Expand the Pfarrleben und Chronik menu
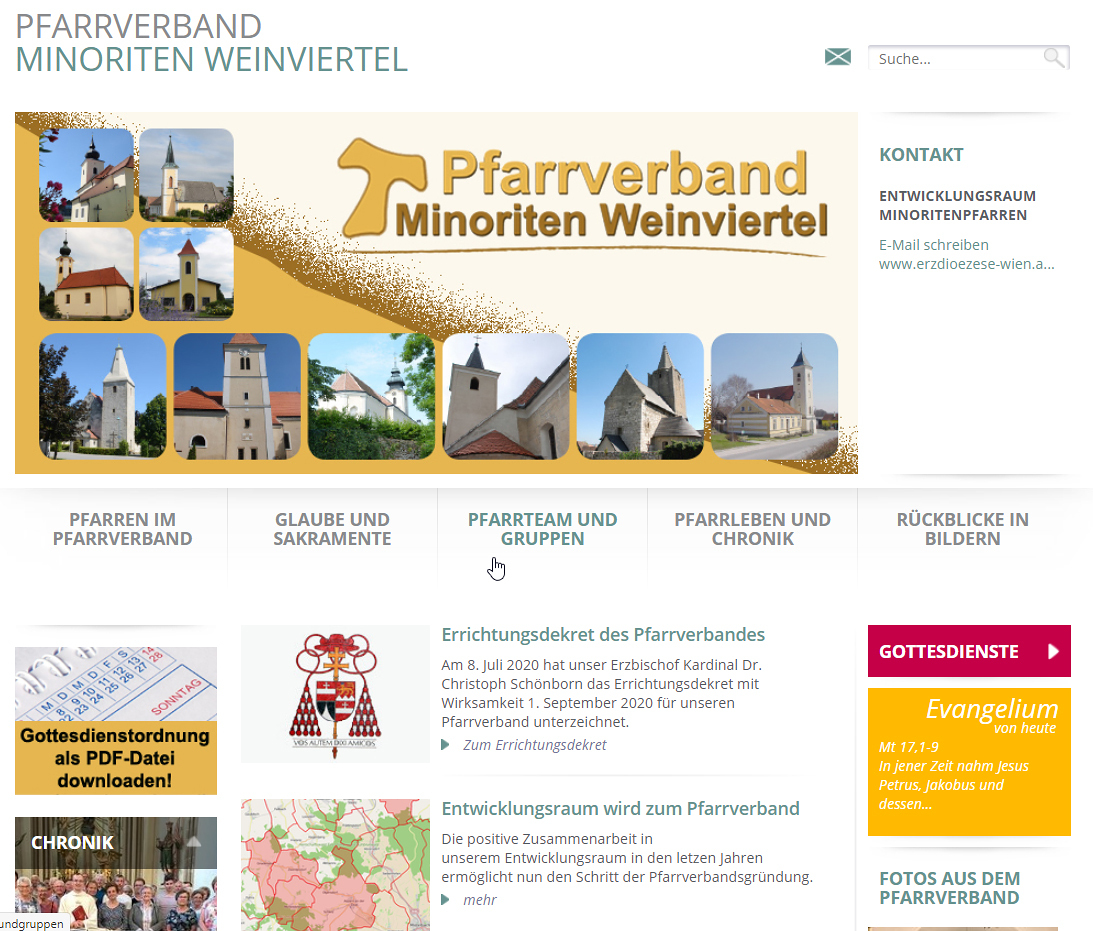The image size is (1093, 931). [752, 529]
